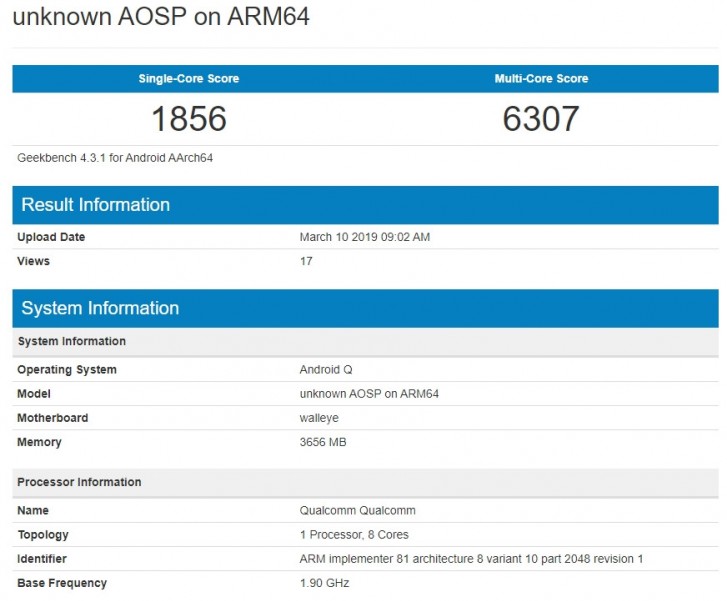727x601 pixels.
Task: Select the ARM implementer identifier text
Action: [x=472, y=559]
